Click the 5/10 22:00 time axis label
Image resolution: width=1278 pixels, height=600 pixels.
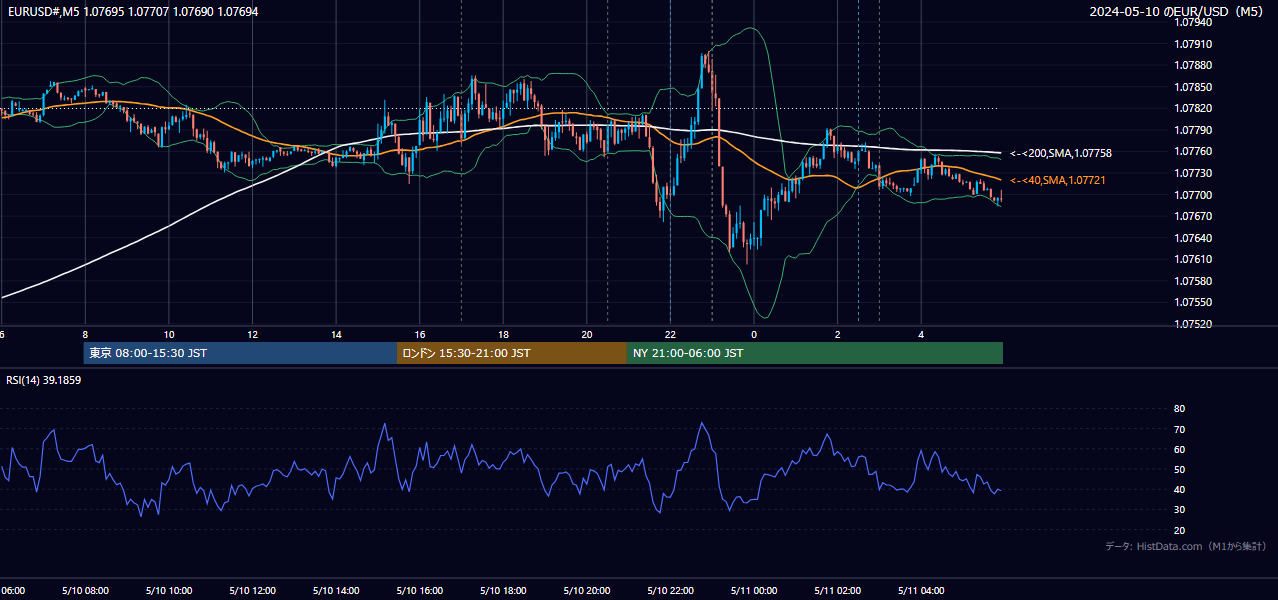click(670, 591)
